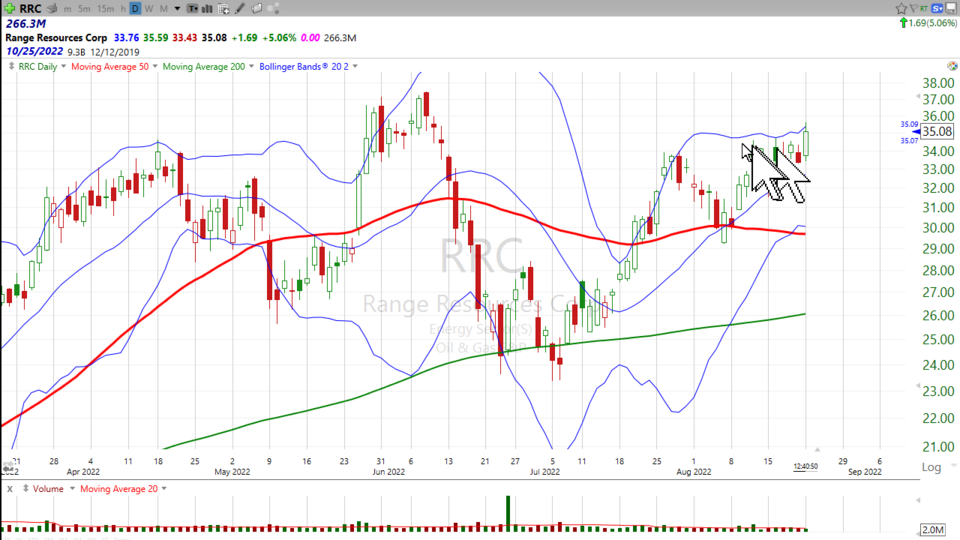Click the 10/25/2022 date text
Image resolution: width=960 pixels, height=540 pixels.
(x=34, y=51)
